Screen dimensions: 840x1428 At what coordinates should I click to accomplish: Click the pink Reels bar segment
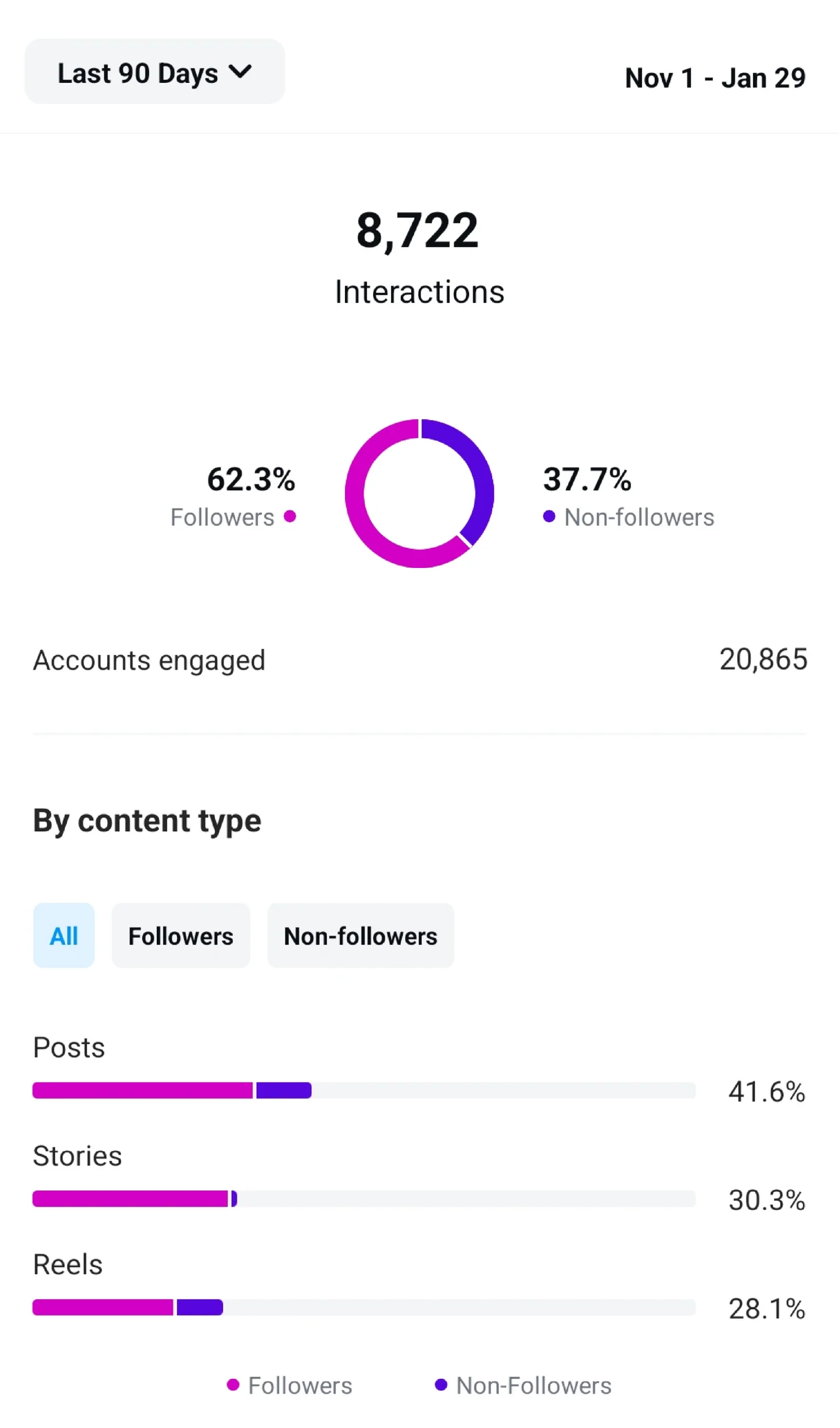tap(103, 1307)
